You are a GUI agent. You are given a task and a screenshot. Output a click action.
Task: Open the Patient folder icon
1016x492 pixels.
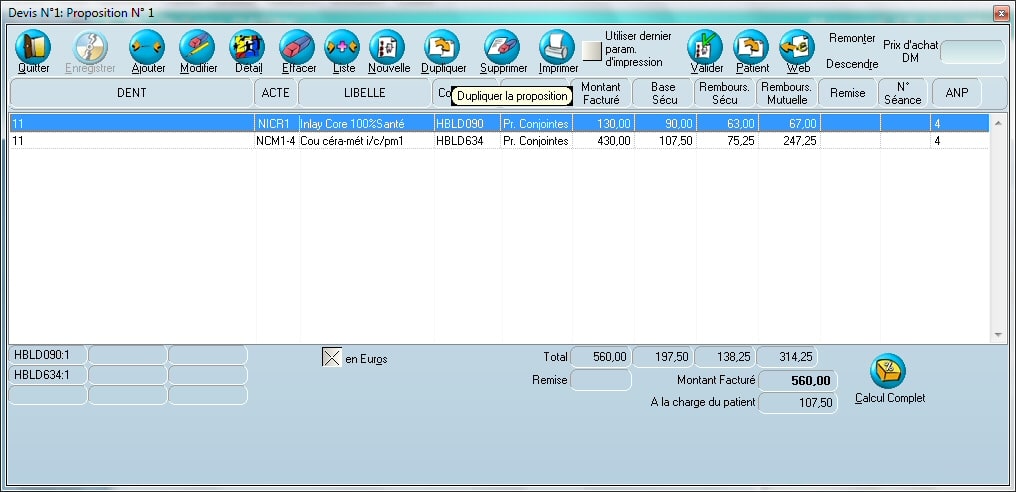pyautogui.click(x=751, y=47)
